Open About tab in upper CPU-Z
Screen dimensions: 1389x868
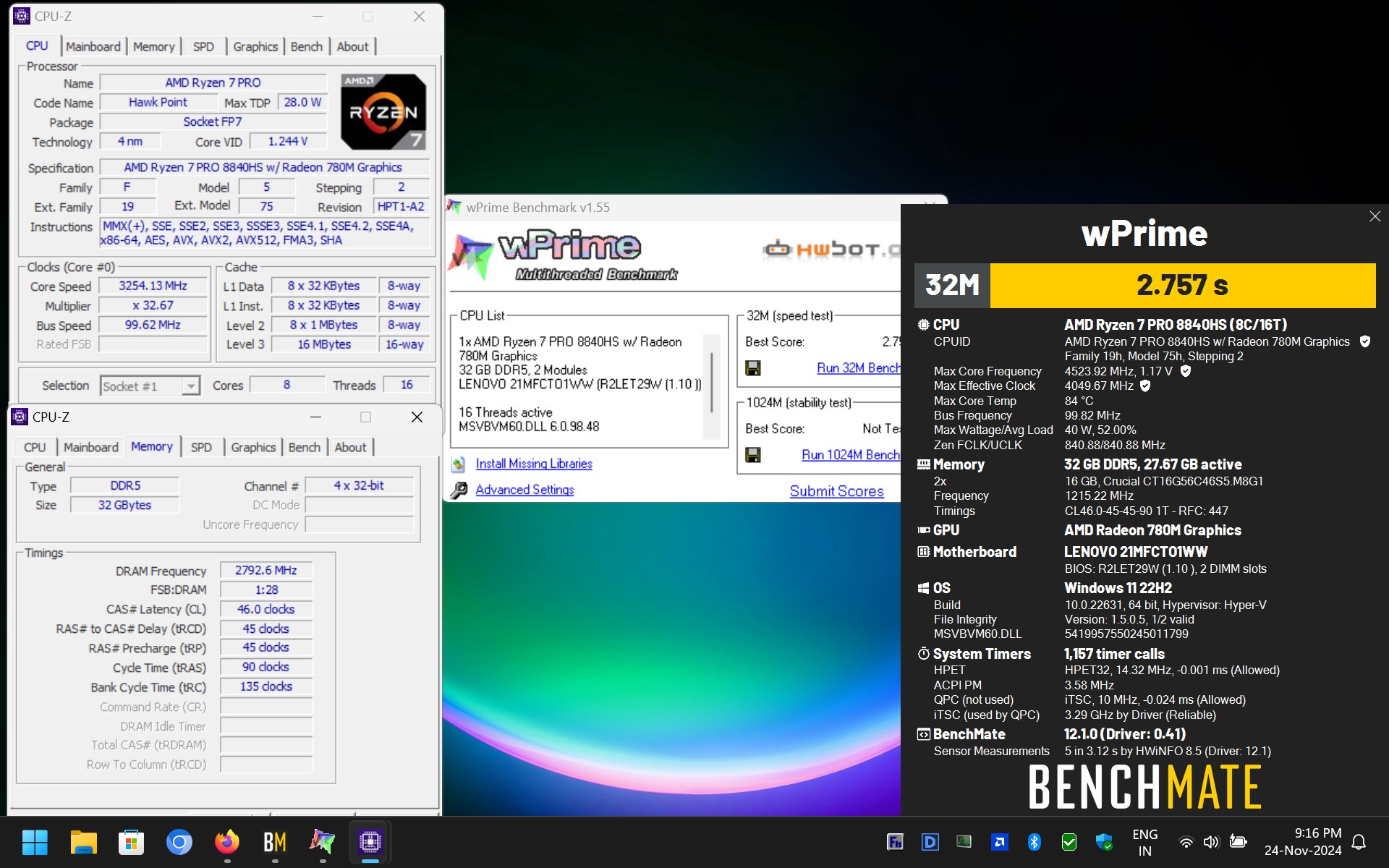(352, 46)
